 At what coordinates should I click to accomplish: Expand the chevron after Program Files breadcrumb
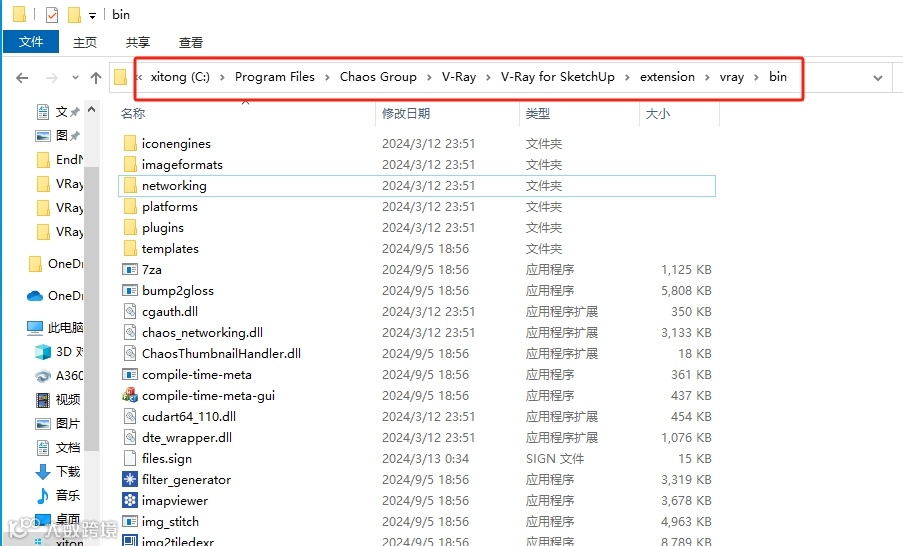[327, 78]
